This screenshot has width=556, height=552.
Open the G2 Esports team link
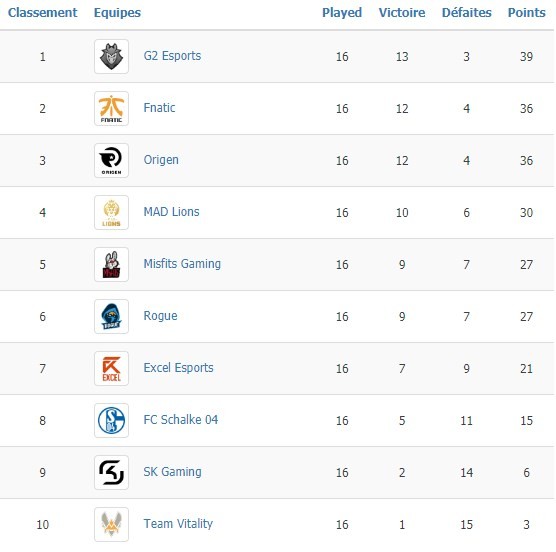(172, 56)
